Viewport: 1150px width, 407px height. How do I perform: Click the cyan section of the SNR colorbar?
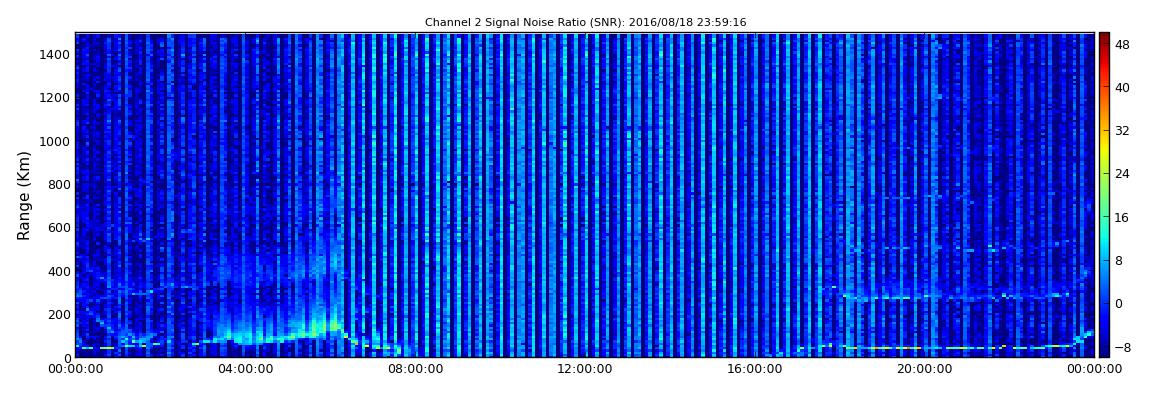1104,238
